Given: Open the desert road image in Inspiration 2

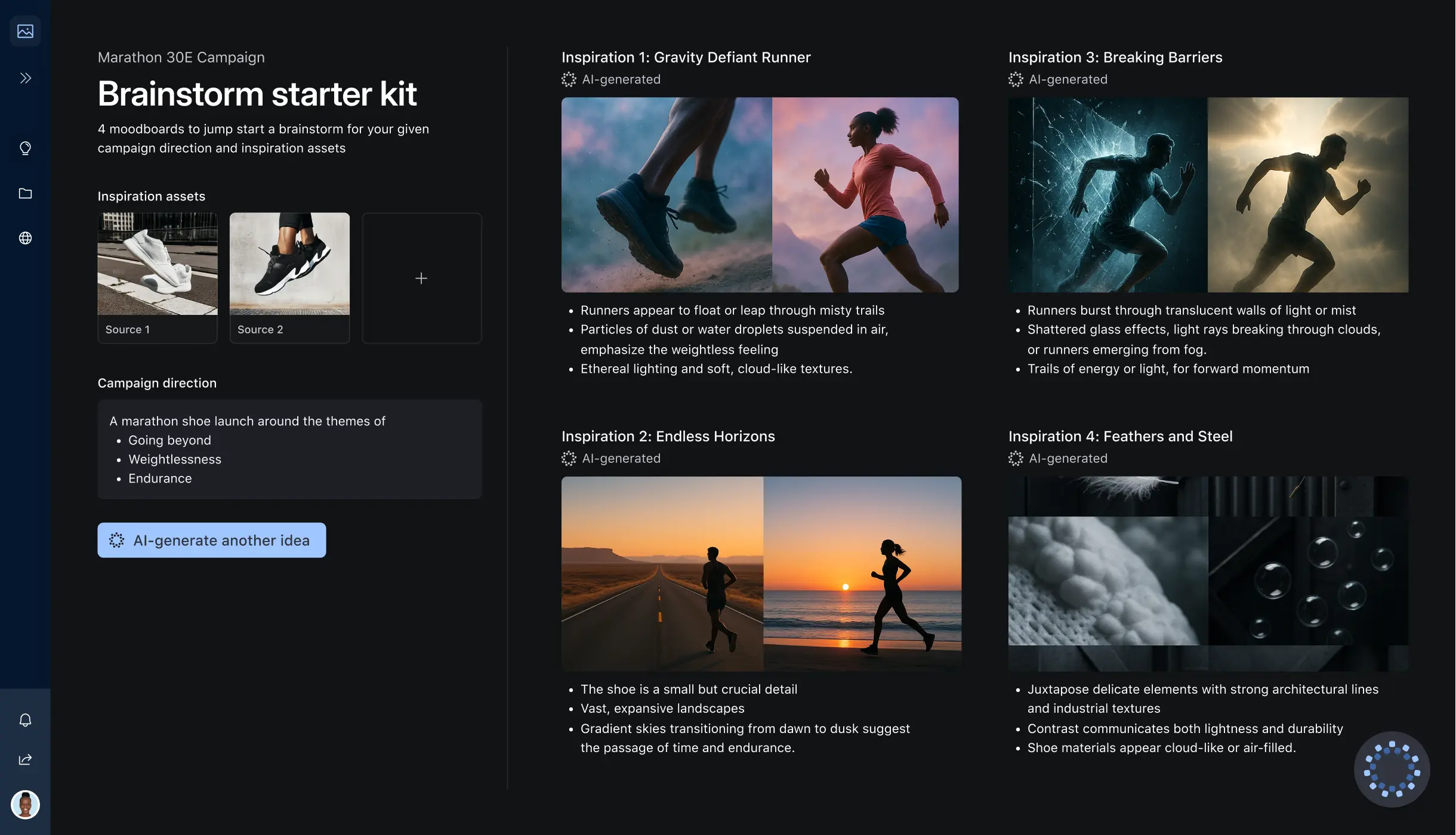Looking at the screenshot, I should coord(661,574).
